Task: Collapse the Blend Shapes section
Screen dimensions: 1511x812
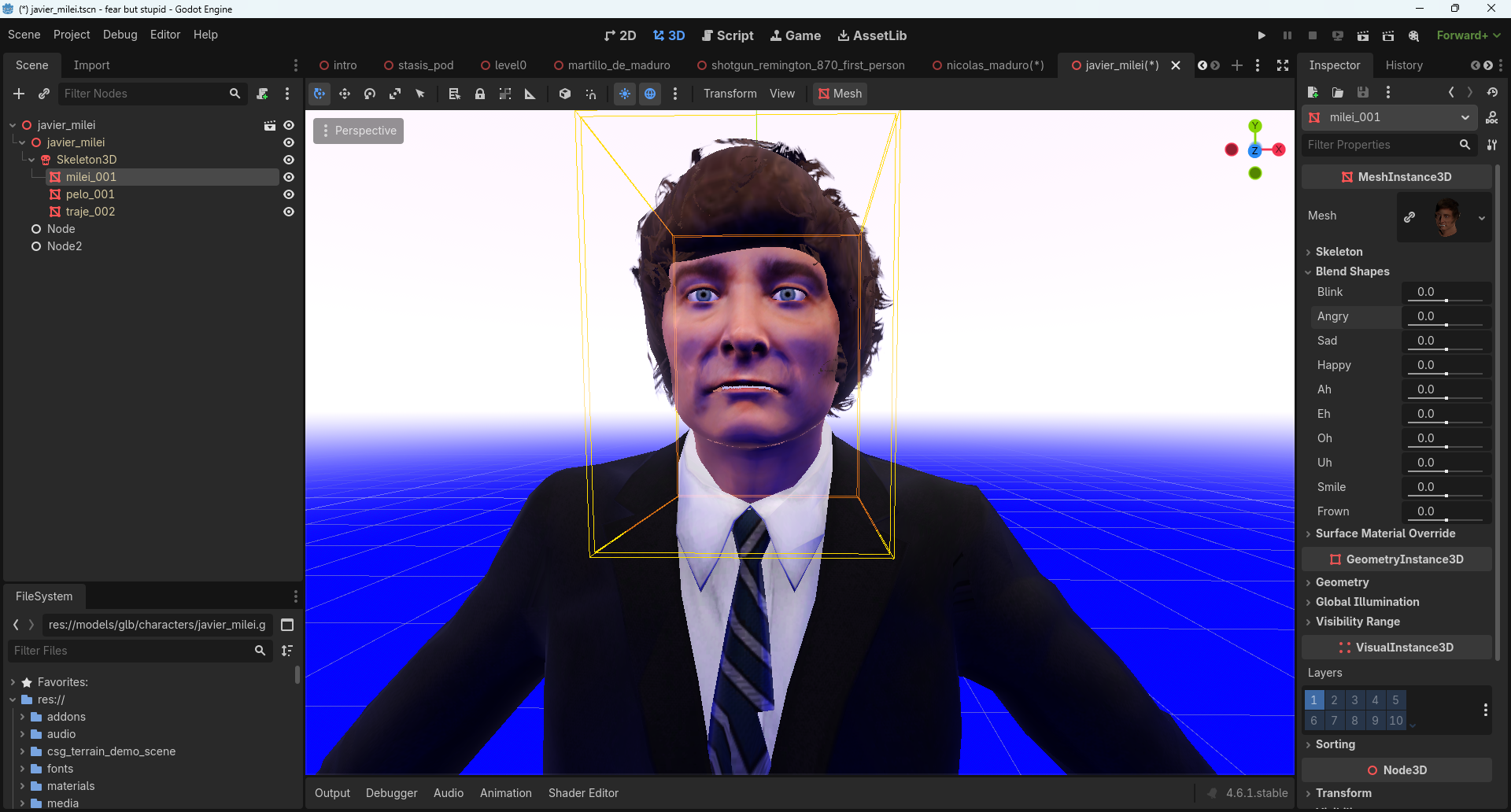Action: 1352,271
